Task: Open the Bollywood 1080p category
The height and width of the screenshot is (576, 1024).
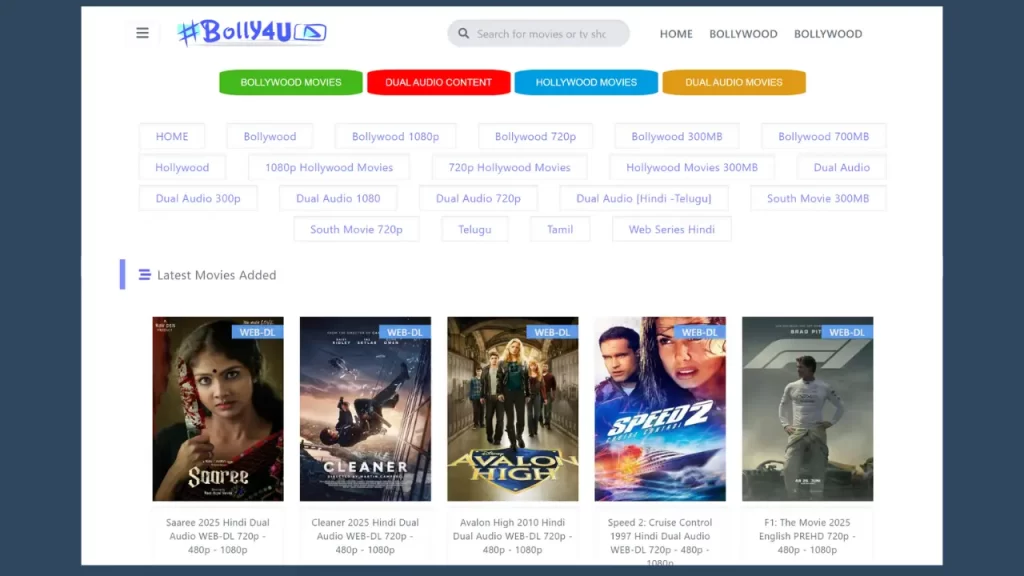Action: point(395,135)
